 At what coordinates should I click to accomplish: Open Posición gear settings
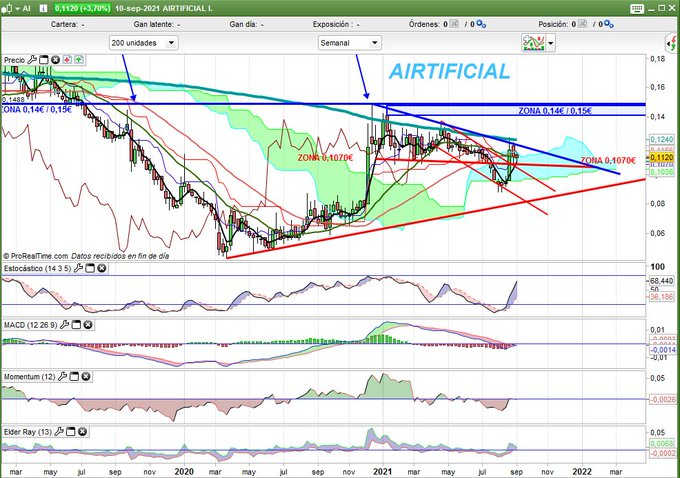point(608,24)
